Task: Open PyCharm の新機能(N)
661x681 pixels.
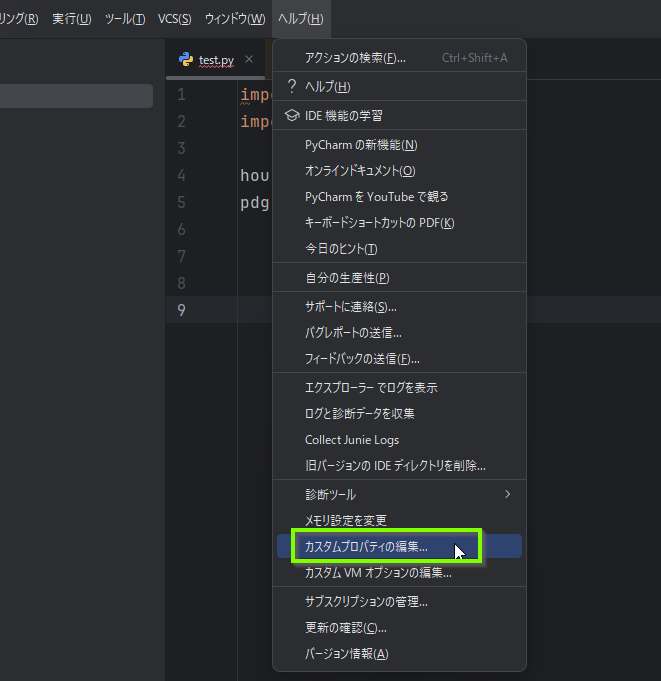Action: 399,145
